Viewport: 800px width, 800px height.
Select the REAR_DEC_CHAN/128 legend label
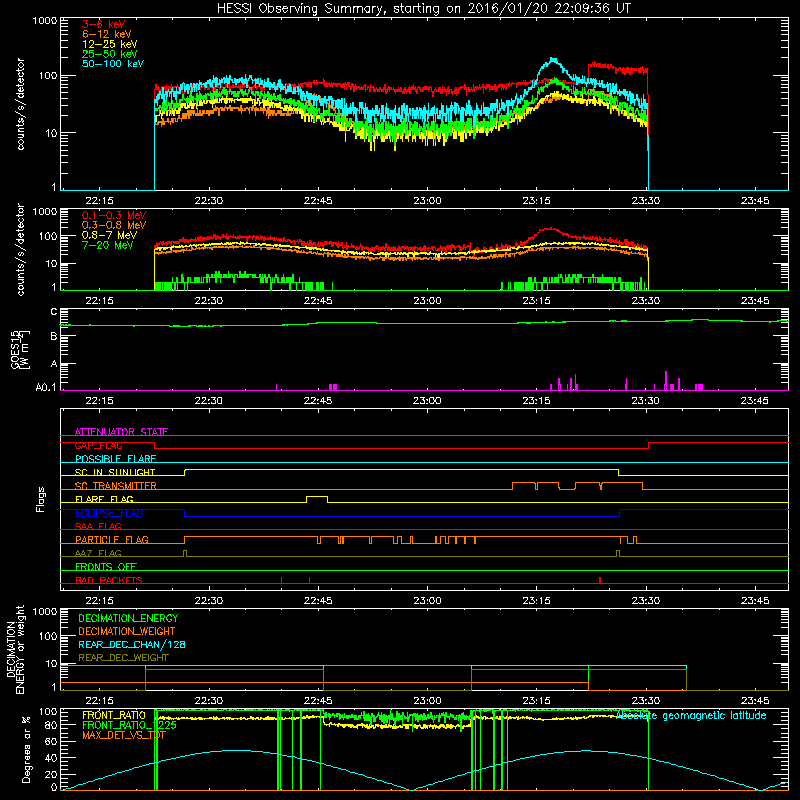(x=132, y=644)
